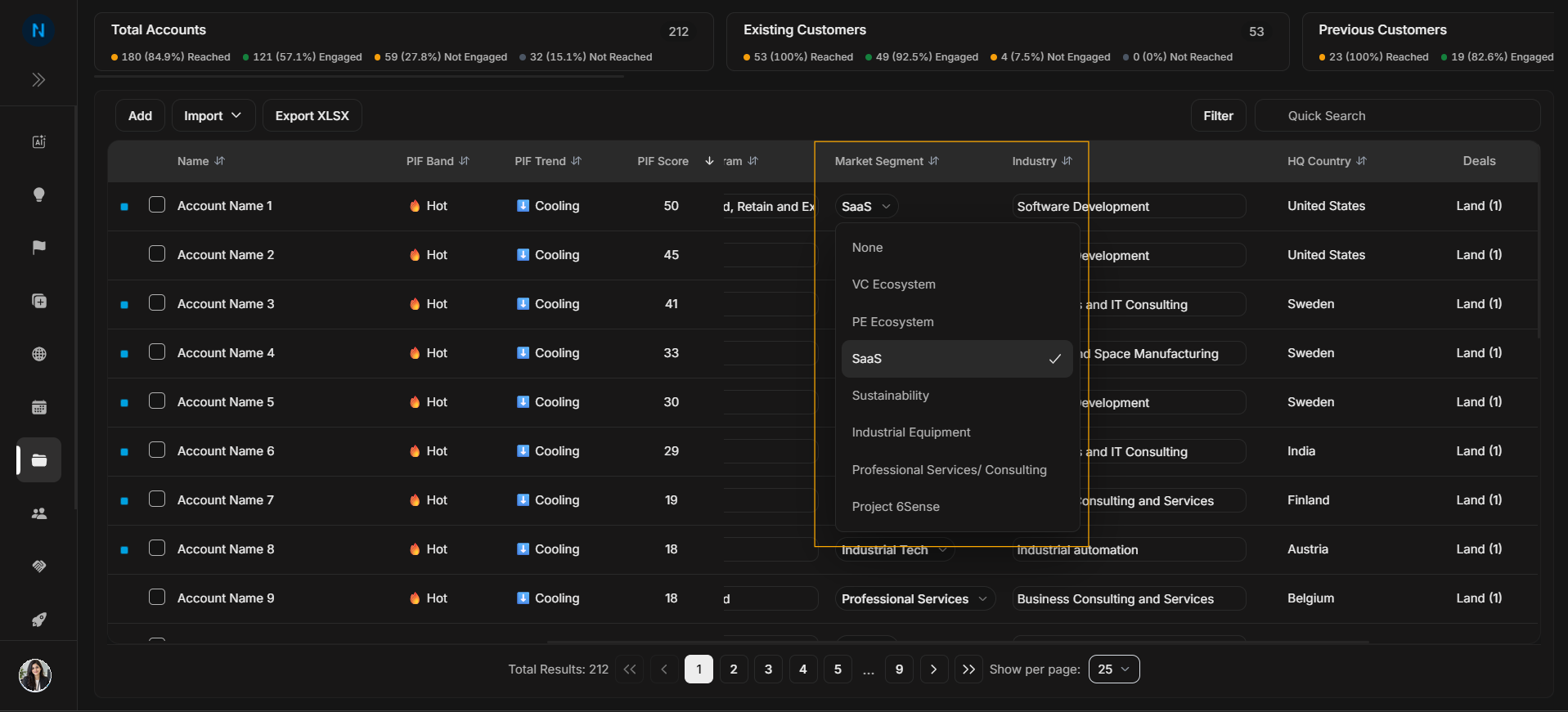The height and width of the screenshot is (712, 1568).
Task: Open the Filter button
Action: 1218,116
